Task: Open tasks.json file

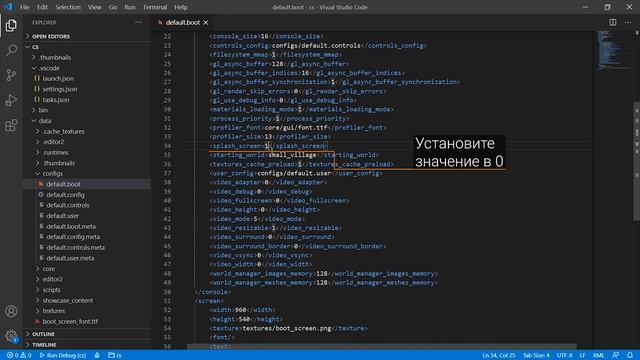Action: tap(87, 100)
